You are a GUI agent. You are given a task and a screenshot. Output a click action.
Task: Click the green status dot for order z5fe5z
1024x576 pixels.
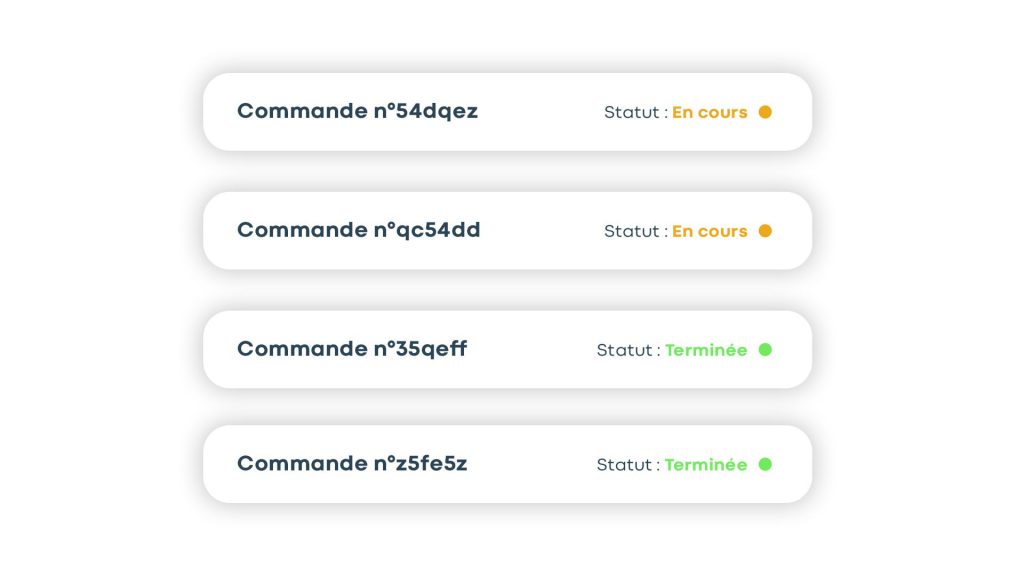[765, 464]
